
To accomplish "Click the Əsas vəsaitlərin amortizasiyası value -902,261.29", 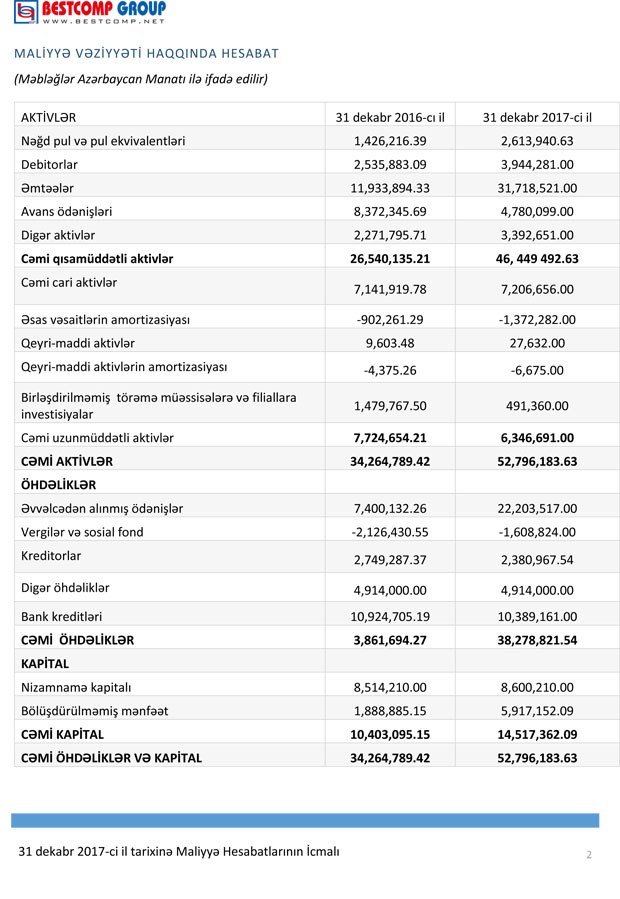I will (x=390, y=320).
